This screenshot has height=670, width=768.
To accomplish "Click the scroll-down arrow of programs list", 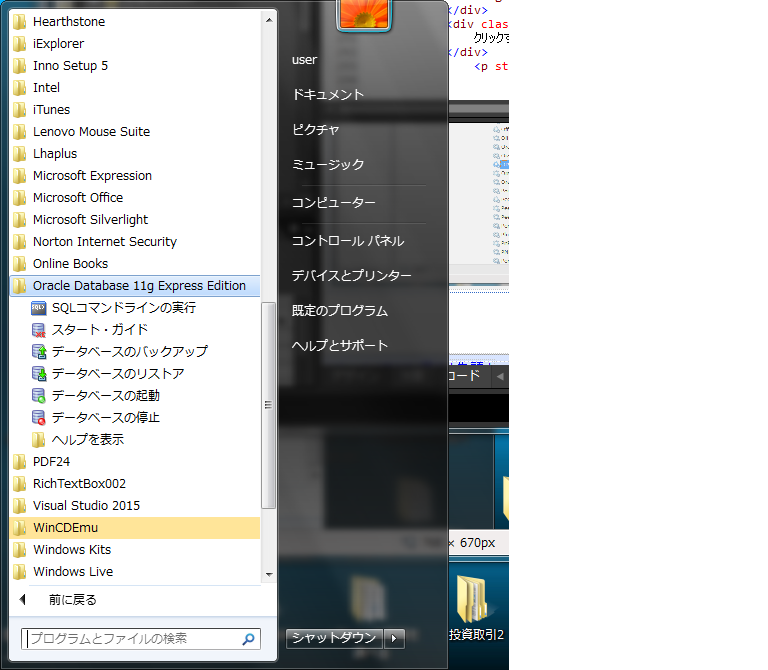I will pos(269,574).
